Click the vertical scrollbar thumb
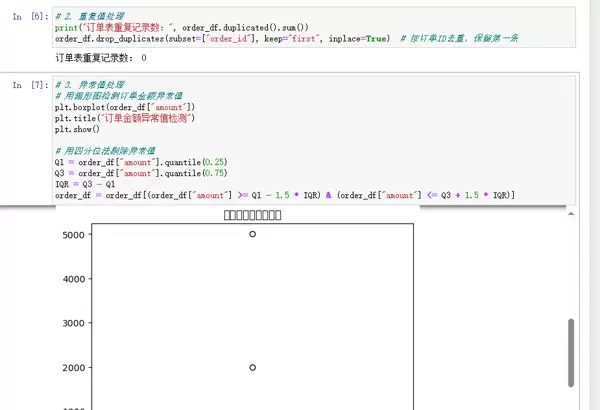The height and width of the screenshot is (410, 600). coord(571,352)
